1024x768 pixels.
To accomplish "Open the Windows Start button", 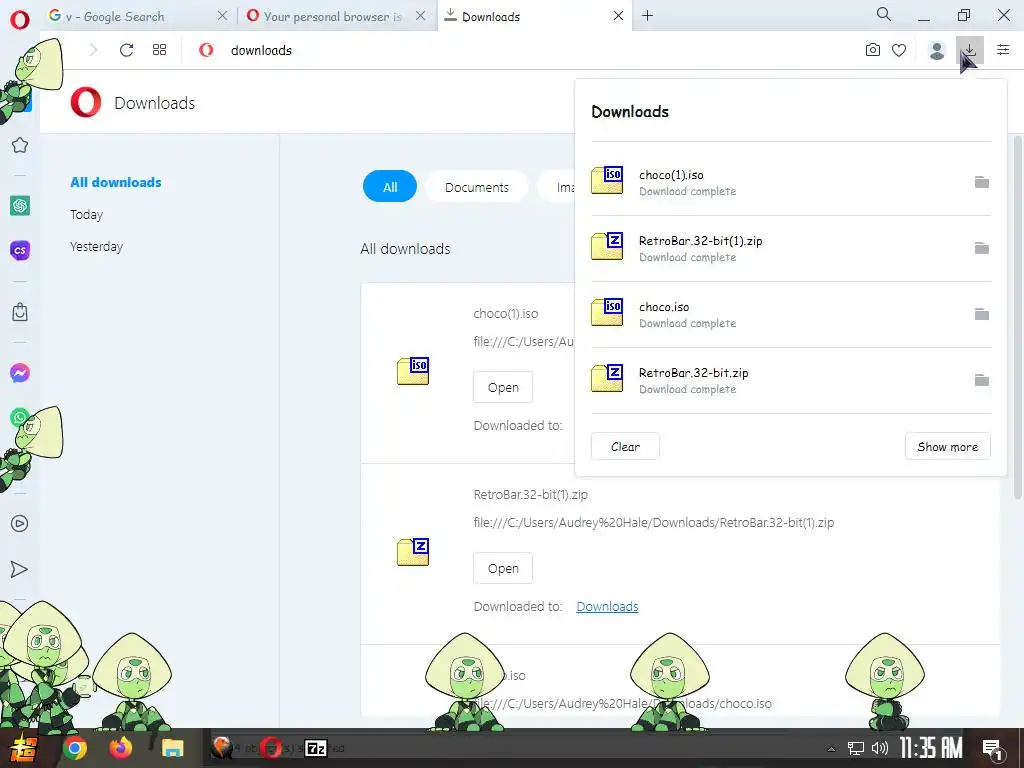I will [22, 748].
